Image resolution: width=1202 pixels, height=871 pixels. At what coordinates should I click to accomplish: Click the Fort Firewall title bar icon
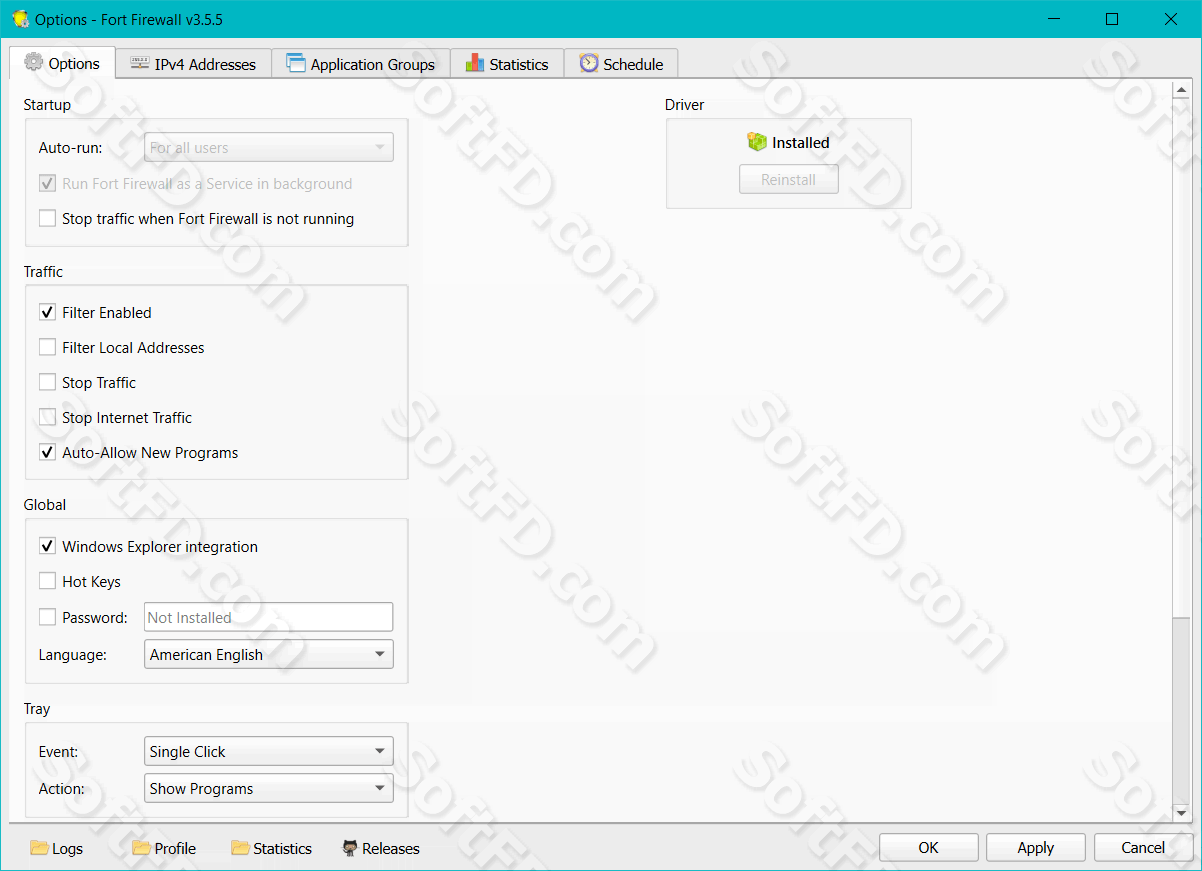pos(20,19)
